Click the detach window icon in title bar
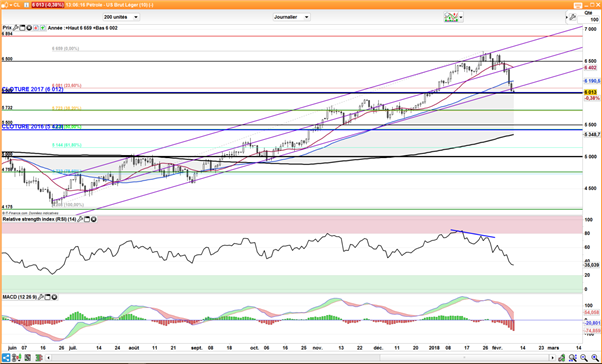Viewport: 602px width, 364px height. 578,5
